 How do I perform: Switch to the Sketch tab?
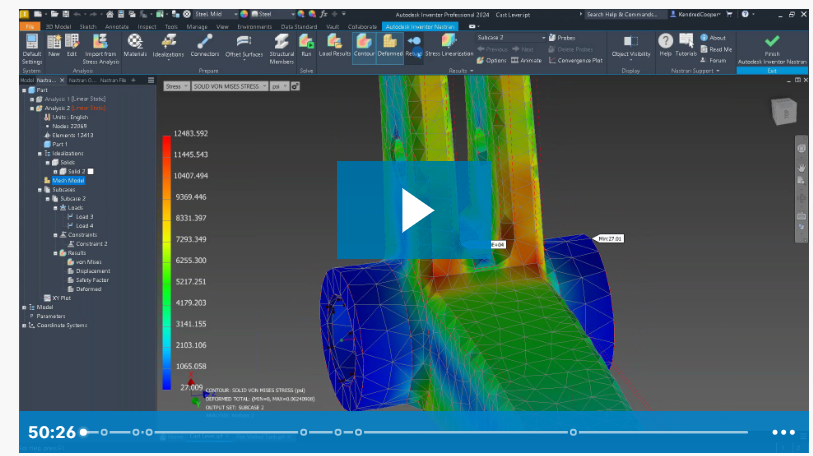[88, 26]
